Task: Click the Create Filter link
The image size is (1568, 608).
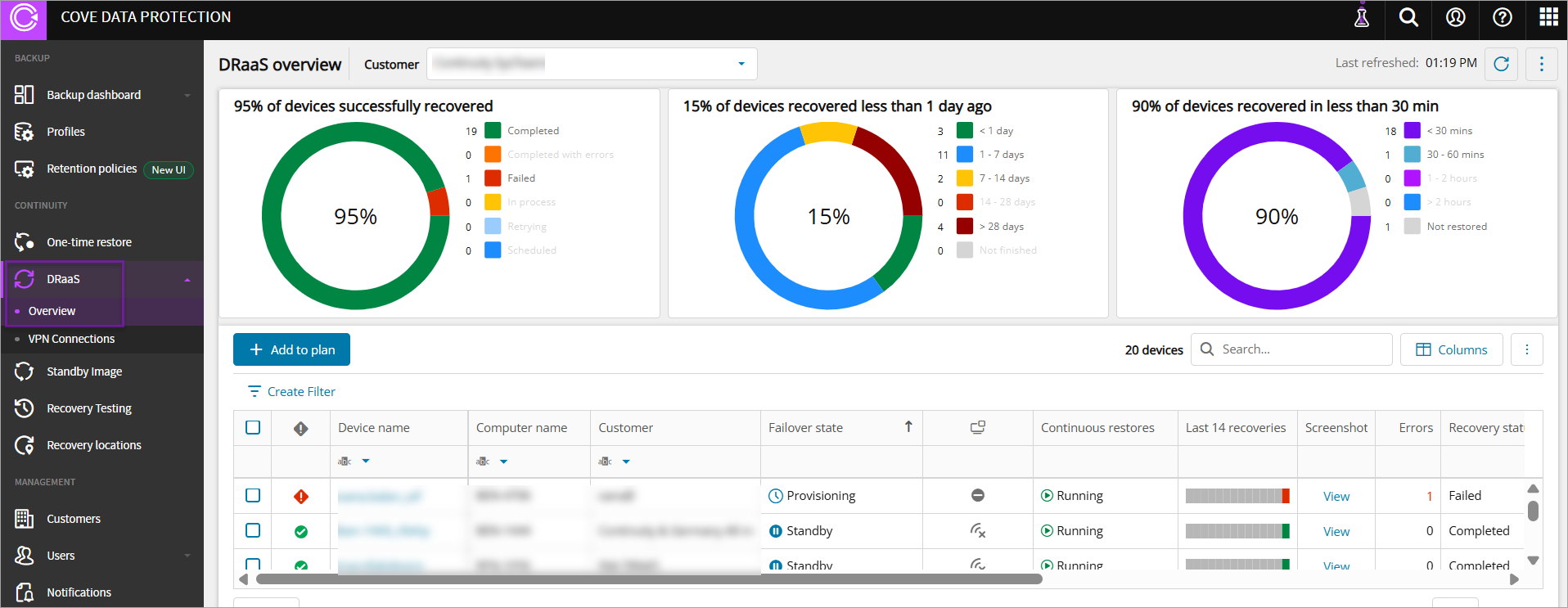Action: (x=300, y=392)
